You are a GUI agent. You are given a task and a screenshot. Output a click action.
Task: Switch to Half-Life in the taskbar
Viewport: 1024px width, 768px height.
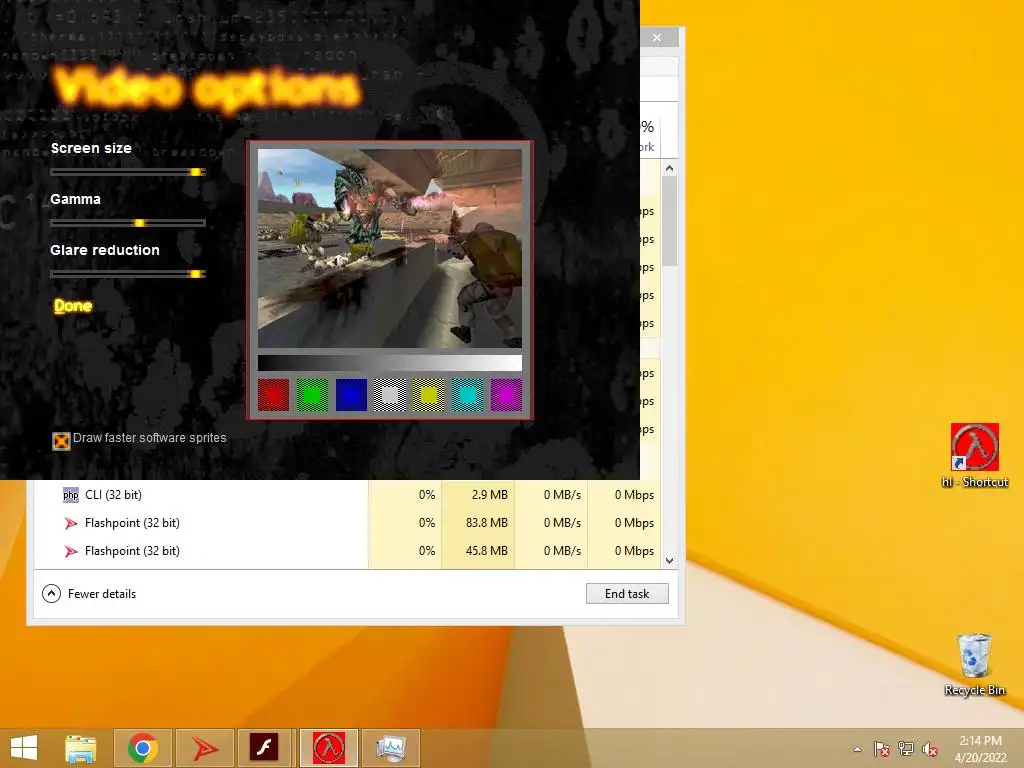tap(328, 748)
